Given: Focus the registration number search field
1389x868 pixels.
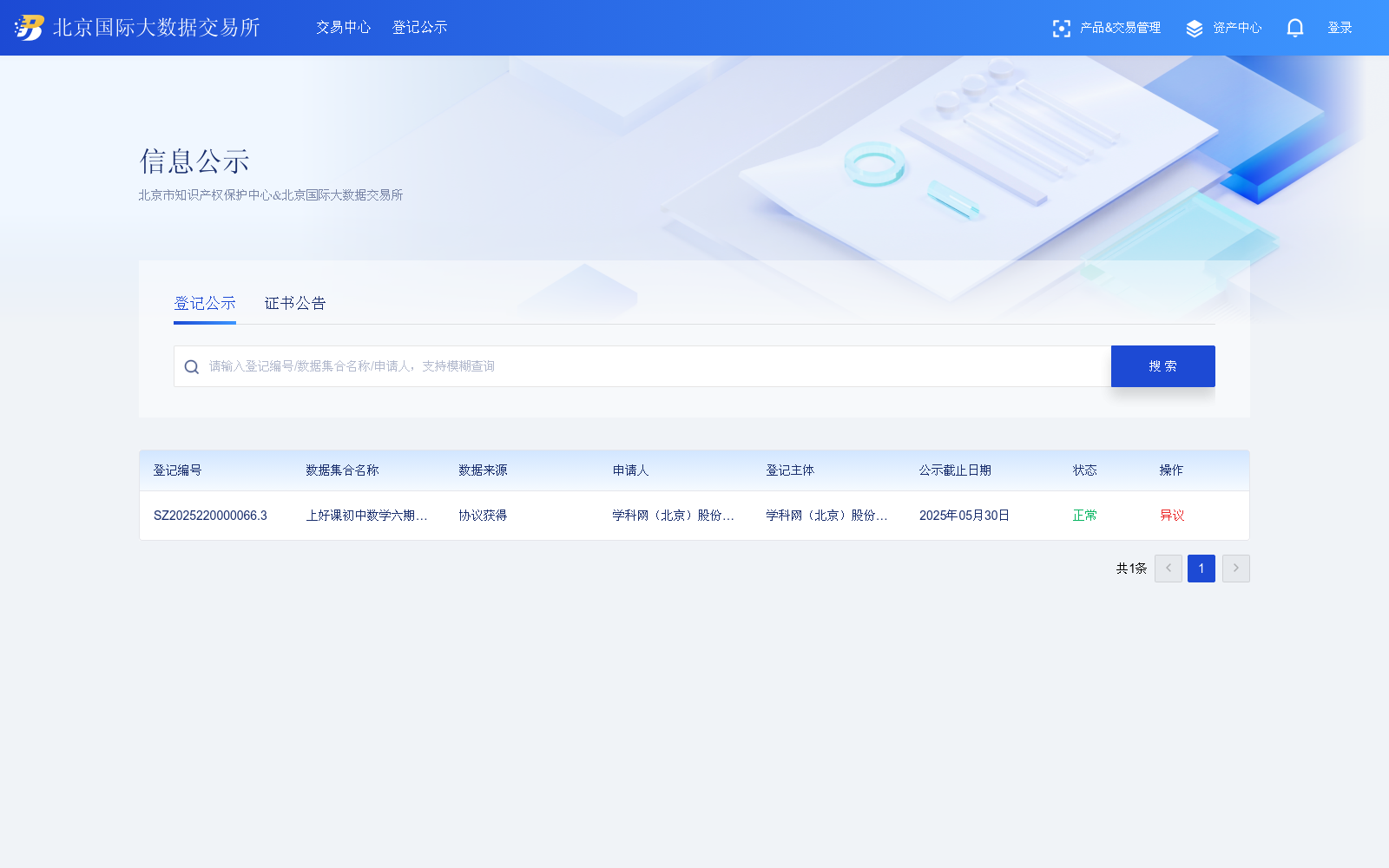Looking at the screenshot, I should 642,366.
